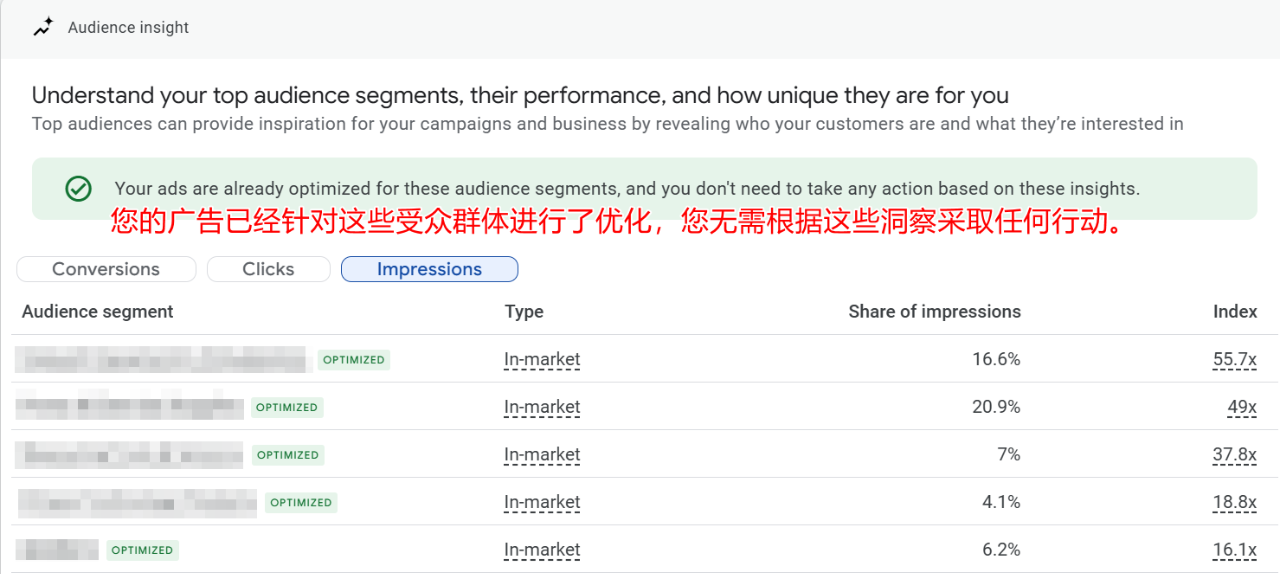The image size is (1280, 574).
Task: Click the OPTIMIZED badge in the 16.6% row
Action: click(354, 359)
